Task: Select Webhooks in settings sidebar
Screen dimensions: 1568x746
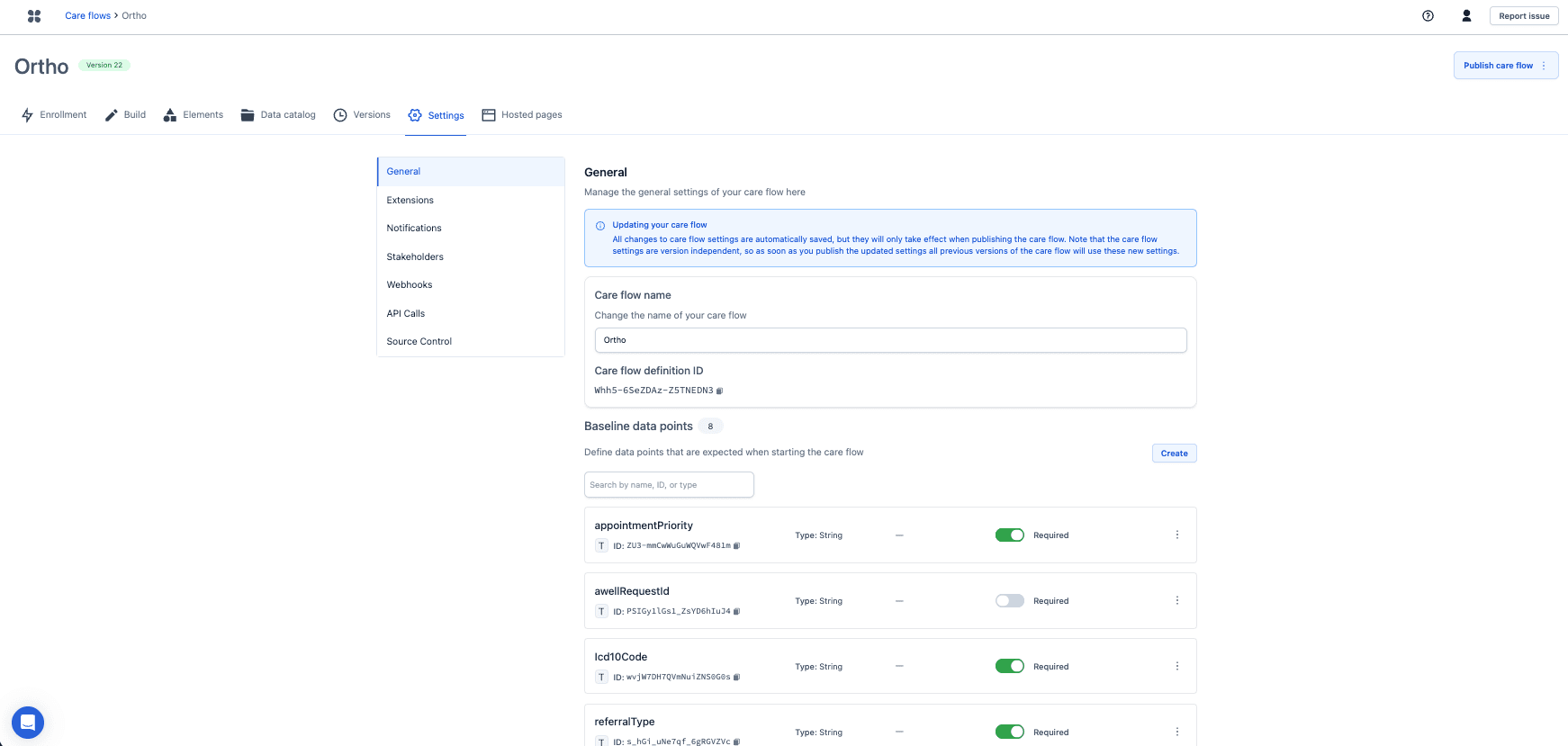Action: [x=471, y=285]
